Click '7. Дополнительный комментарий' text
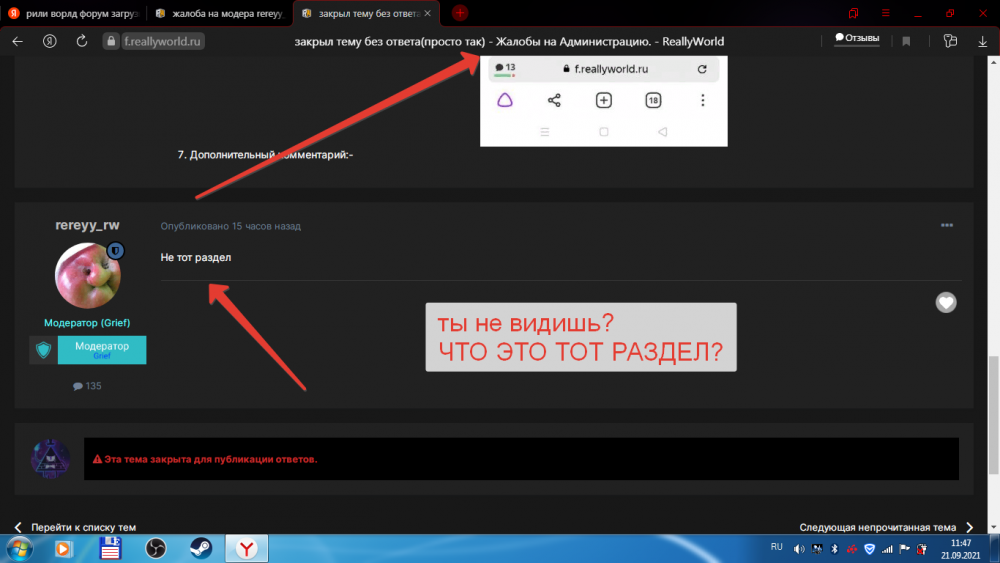Screen dimensions: 1000x563 [x=265, y=155]
